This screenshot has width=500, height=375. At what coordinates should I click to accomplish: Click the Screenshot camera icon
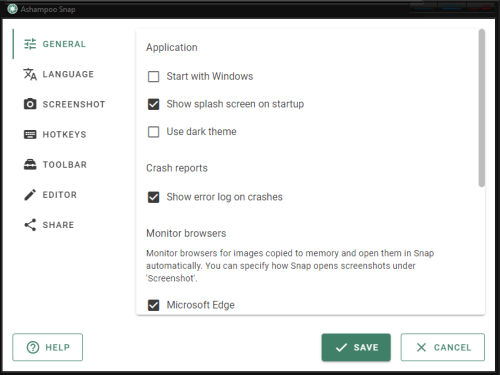click(x=30, y=104)
